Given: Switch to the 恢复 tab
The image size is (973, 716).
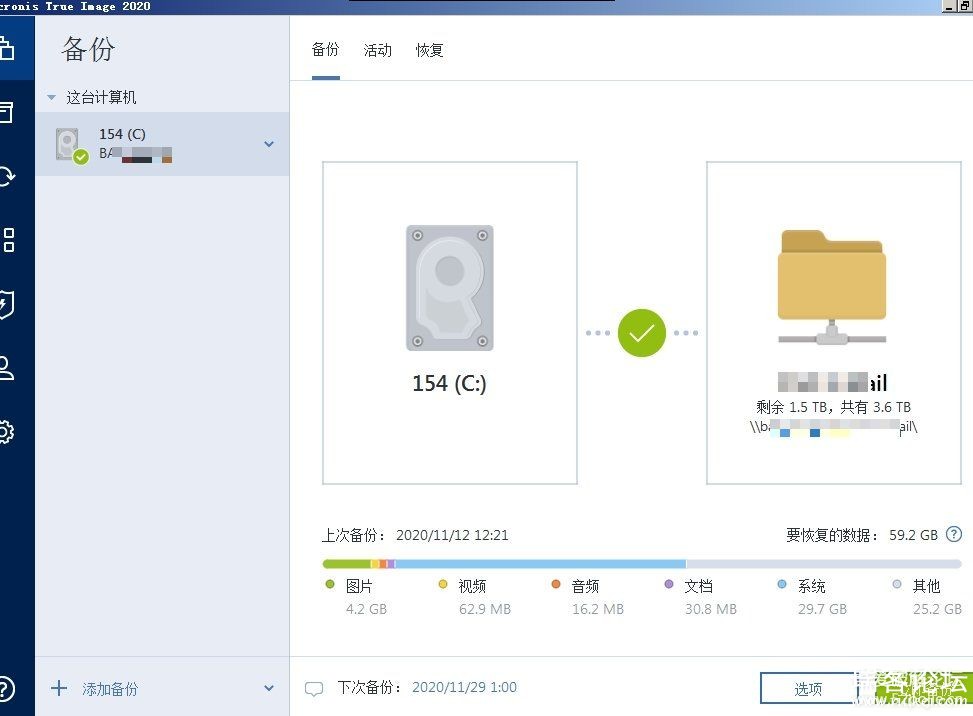Looking at the screenshot, I should coord(429,50).
